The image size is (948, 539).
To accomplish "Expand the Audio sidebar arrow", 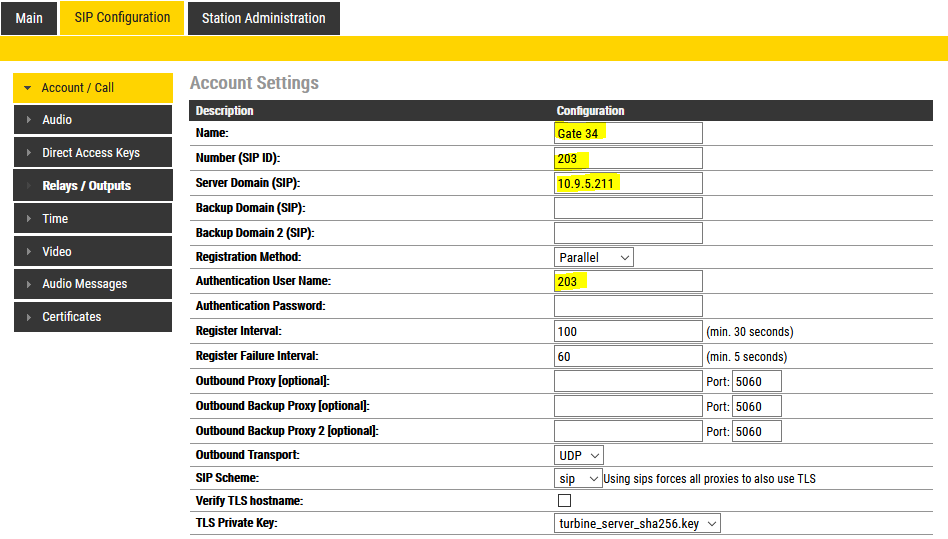I will (x=28, y=120).
